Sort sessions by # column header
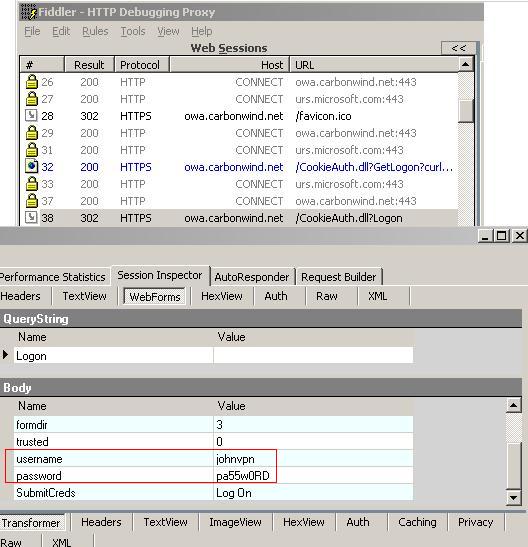Screen dimensions: 528x547 (x=42, y=65)
